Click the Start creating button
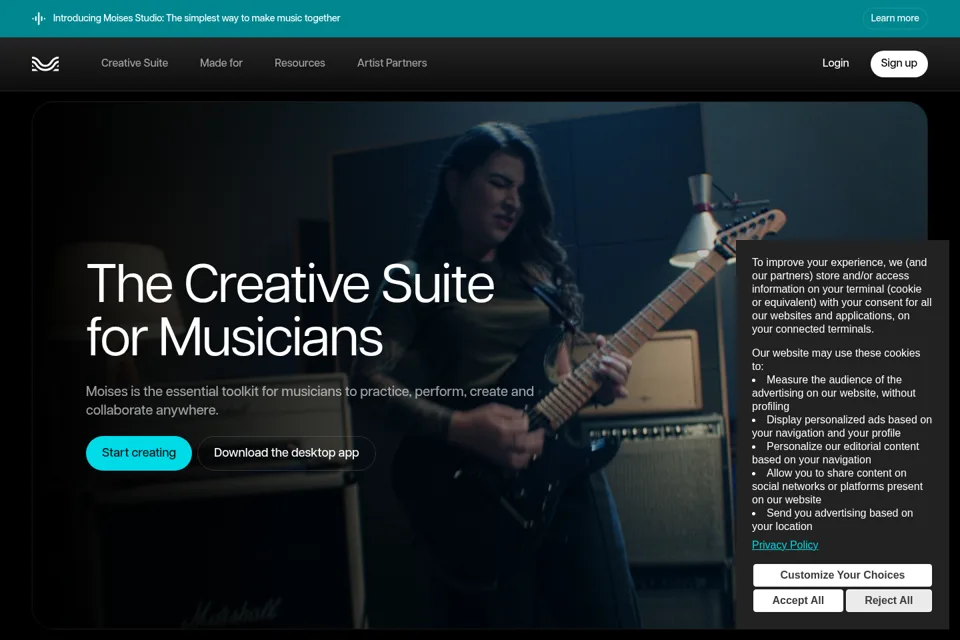This screenshot has width=960, height=640. point(139,453)
